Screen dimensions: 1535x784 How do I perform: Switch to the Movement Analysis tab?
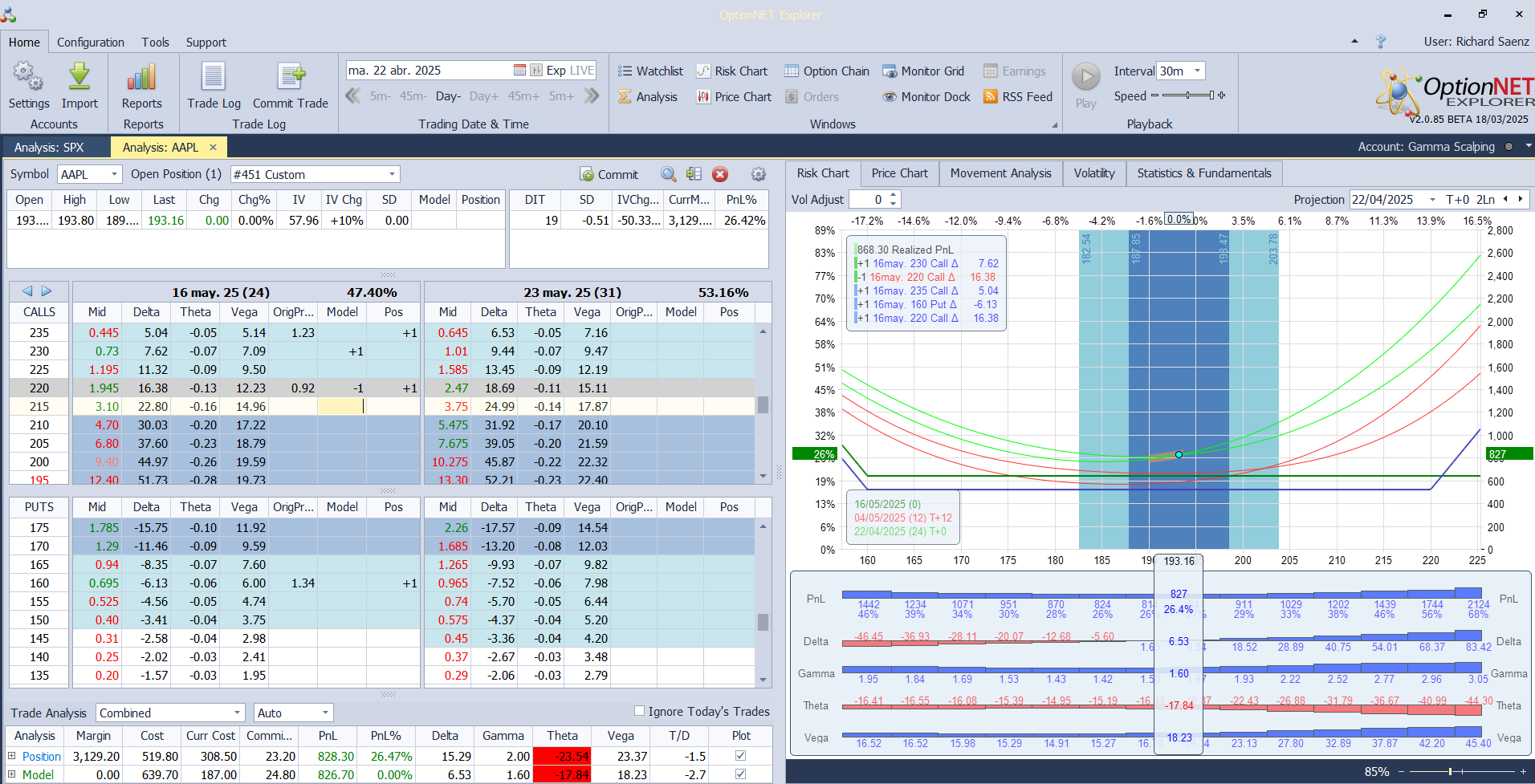(x=1000, y=173)
